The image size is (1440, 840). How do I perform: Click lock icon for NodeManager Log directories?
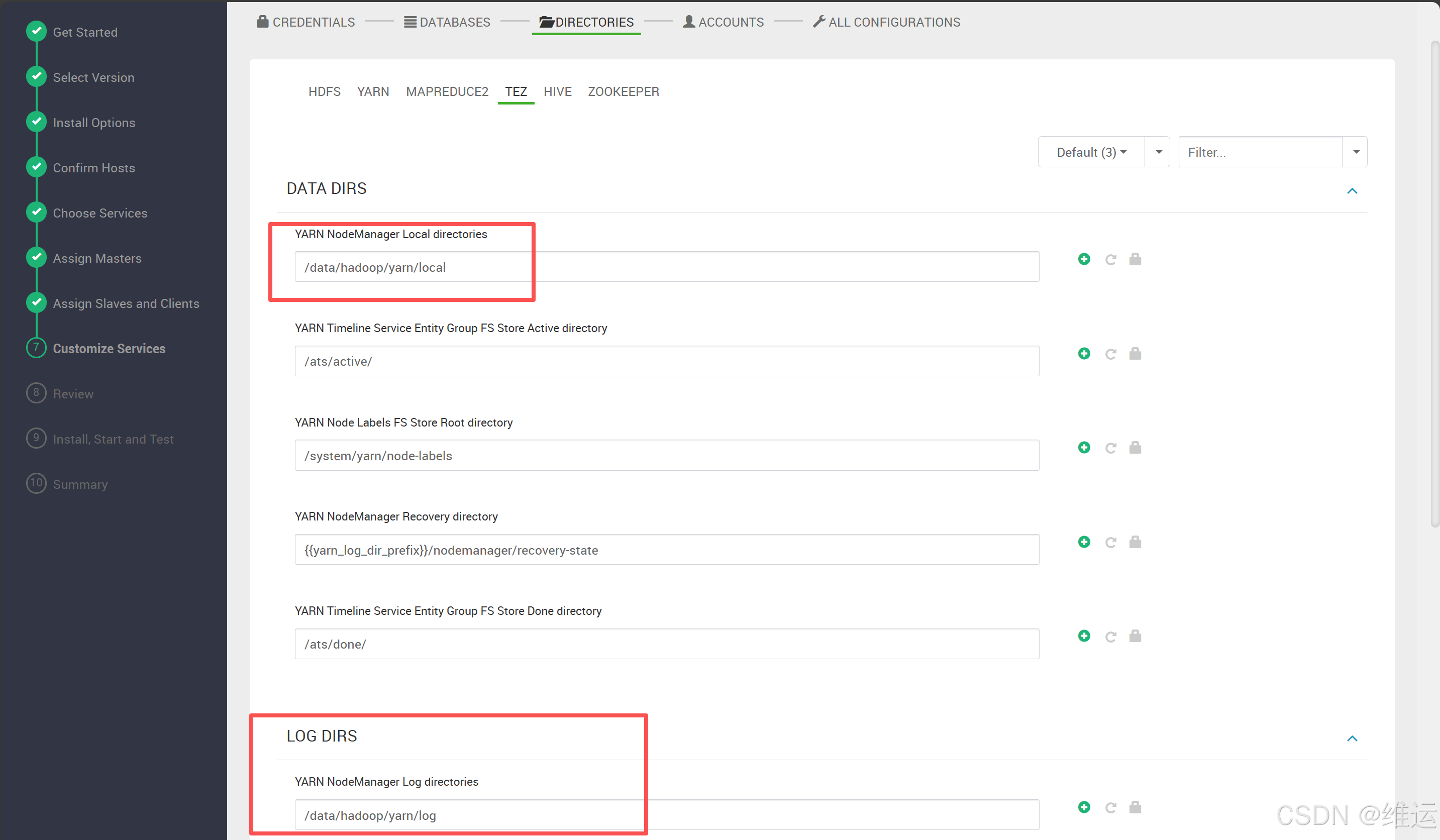1135,807
